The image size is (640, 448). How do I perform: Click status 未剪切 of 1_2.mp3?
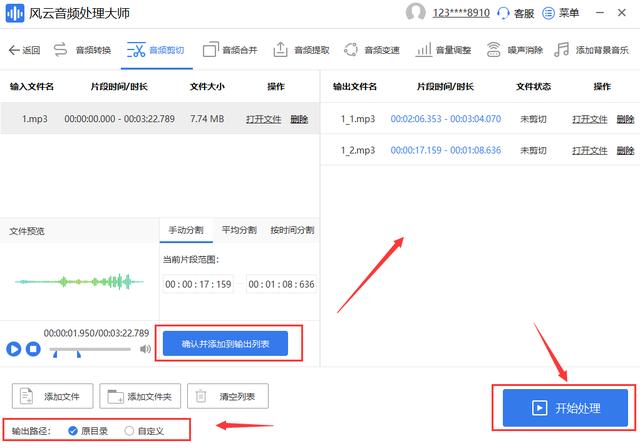tap(533, 151)
